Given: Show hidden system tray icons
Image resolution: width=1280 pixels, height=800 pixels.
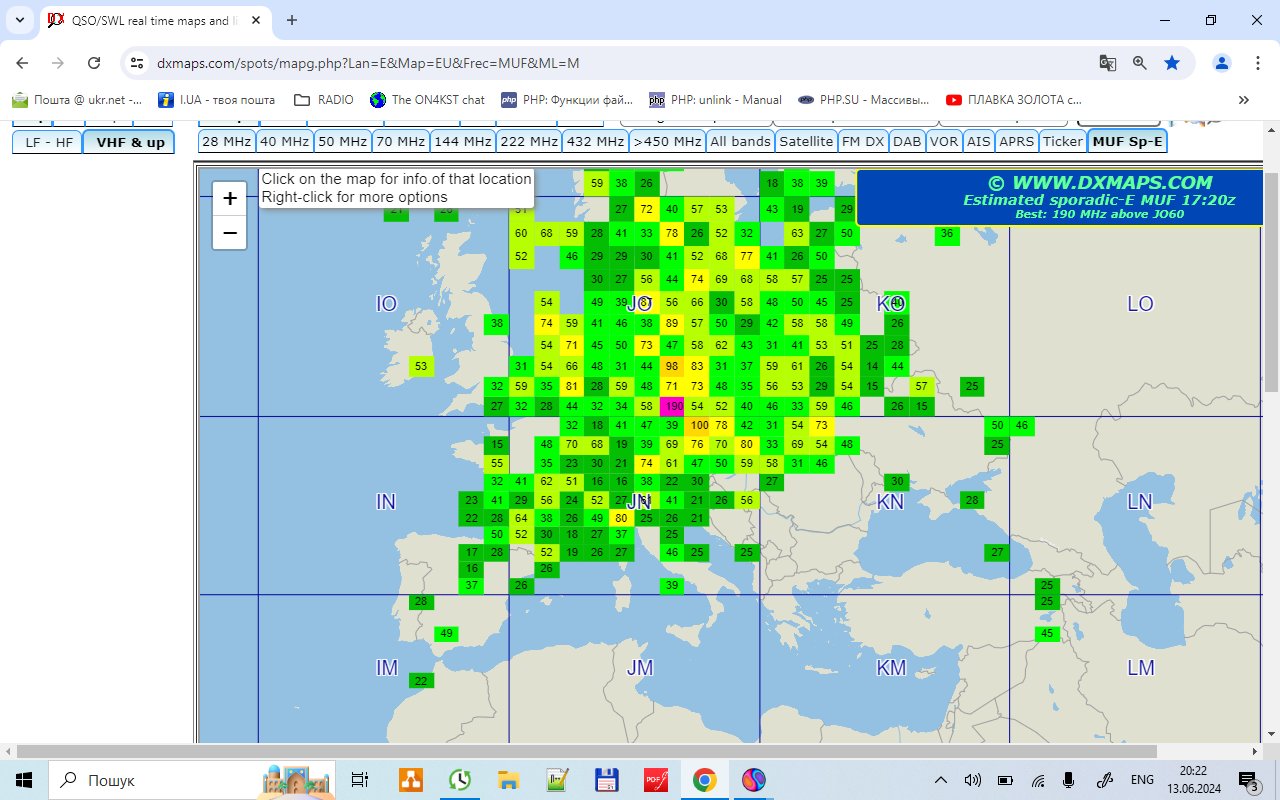Looking at the screenshot, I should click(x=940, y=780).
